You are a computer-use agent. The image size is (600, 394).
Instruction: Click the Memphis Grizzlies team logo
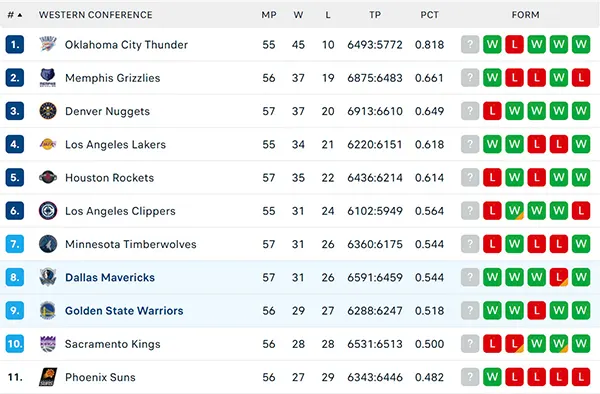click(x=48, y=78)
